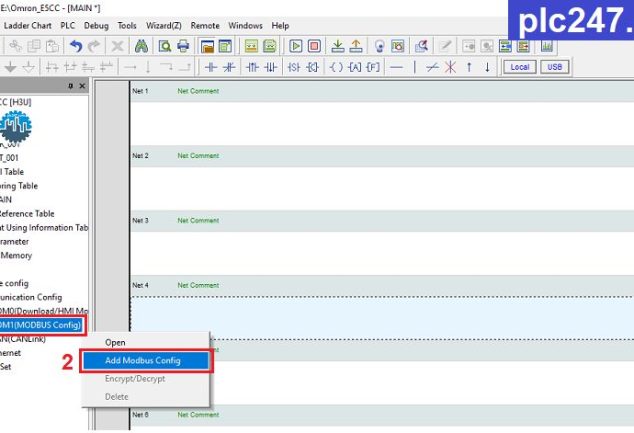Toggle the information output window icon
Viewport: 634px width, 433px height.
coord(225,46)
